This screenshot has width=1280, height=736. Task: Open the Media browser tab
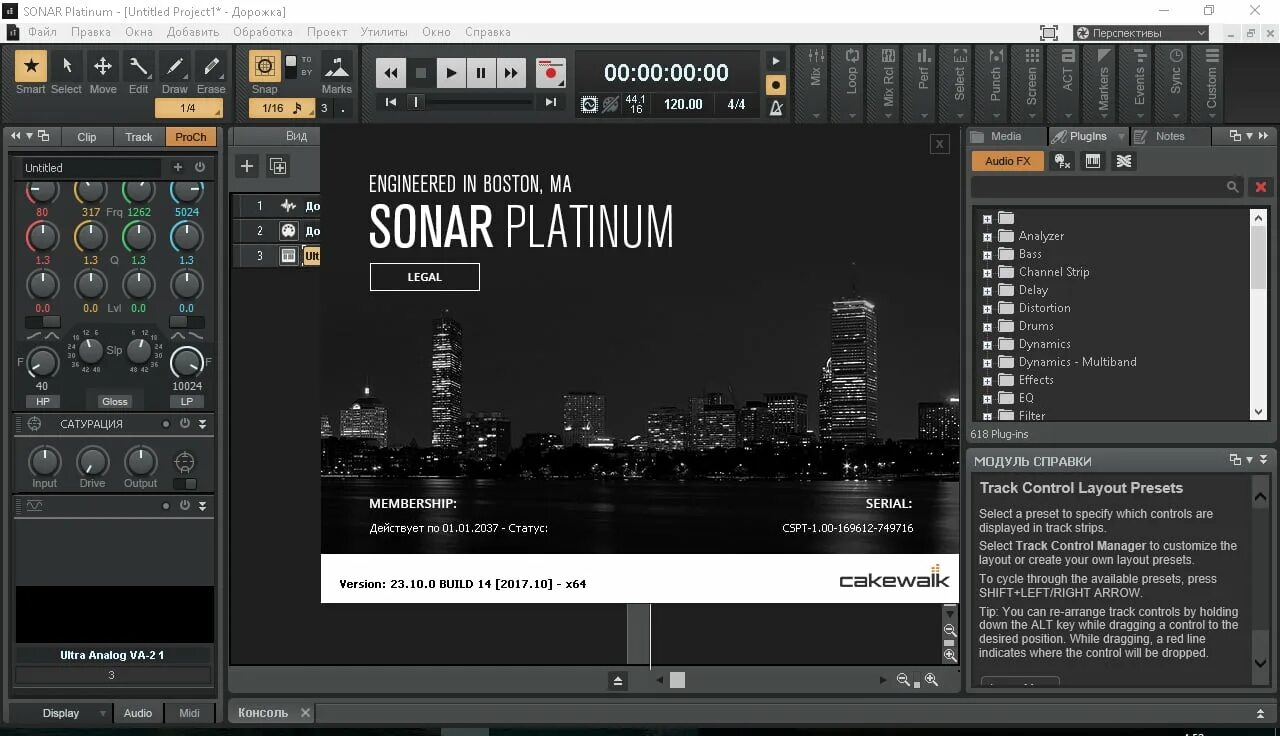click(x=1006, y=136)
